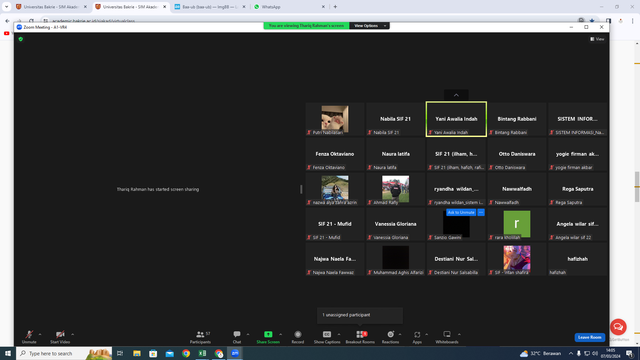
Task: Click the View layout button
Action: click(x=597, y=39)
